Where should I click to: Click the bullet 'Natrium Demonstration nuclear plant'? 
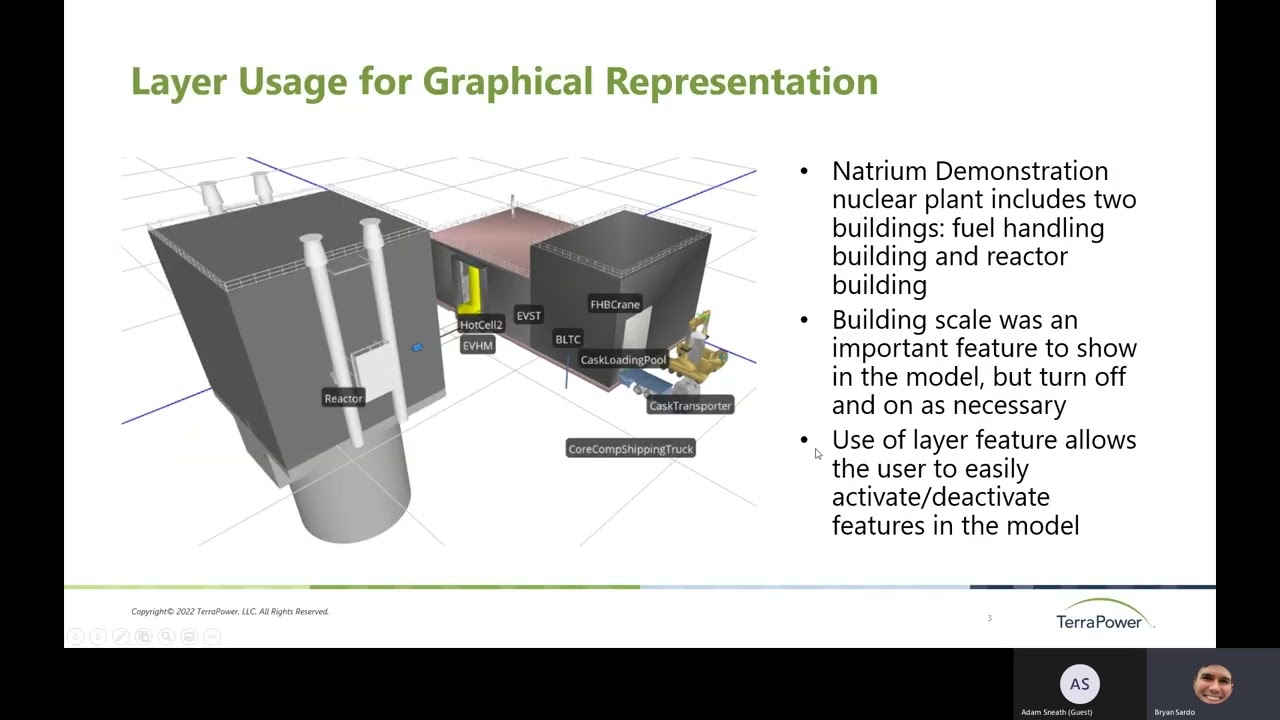click(984, 228)
